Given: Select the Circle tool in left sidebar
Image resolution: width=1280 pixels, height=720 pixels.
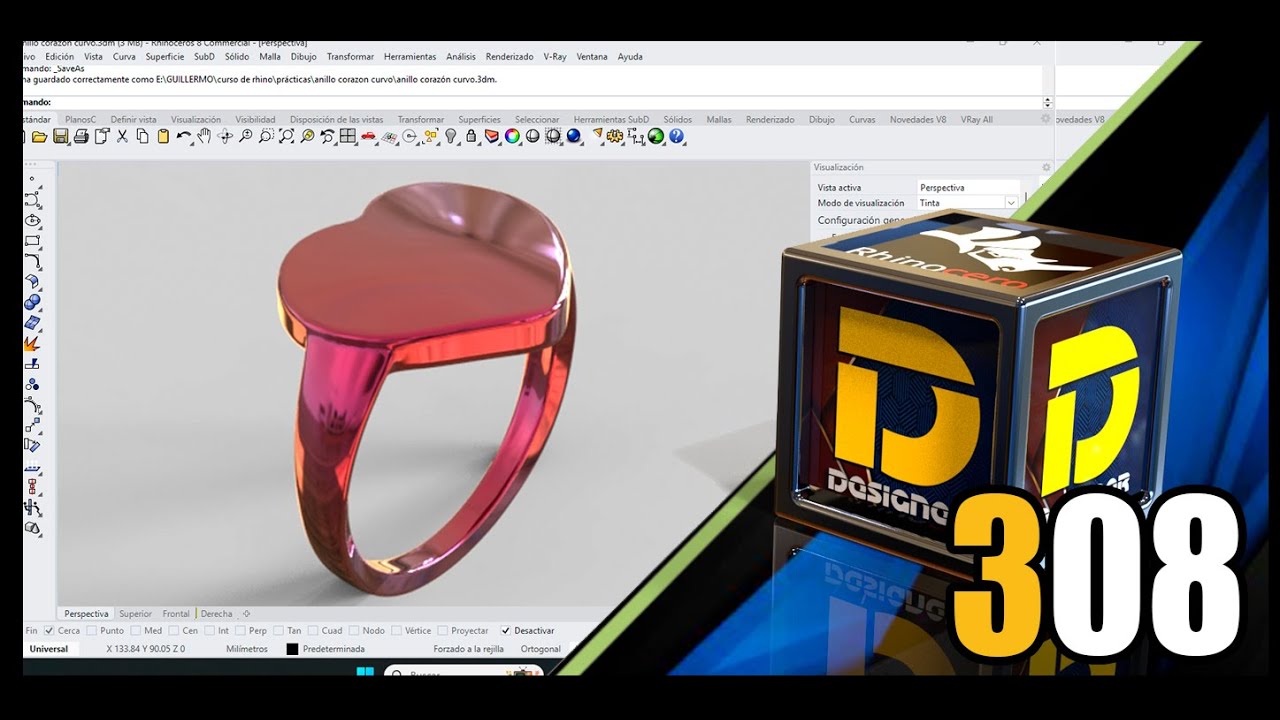Looking at the screenshot, I should point(32,220).
